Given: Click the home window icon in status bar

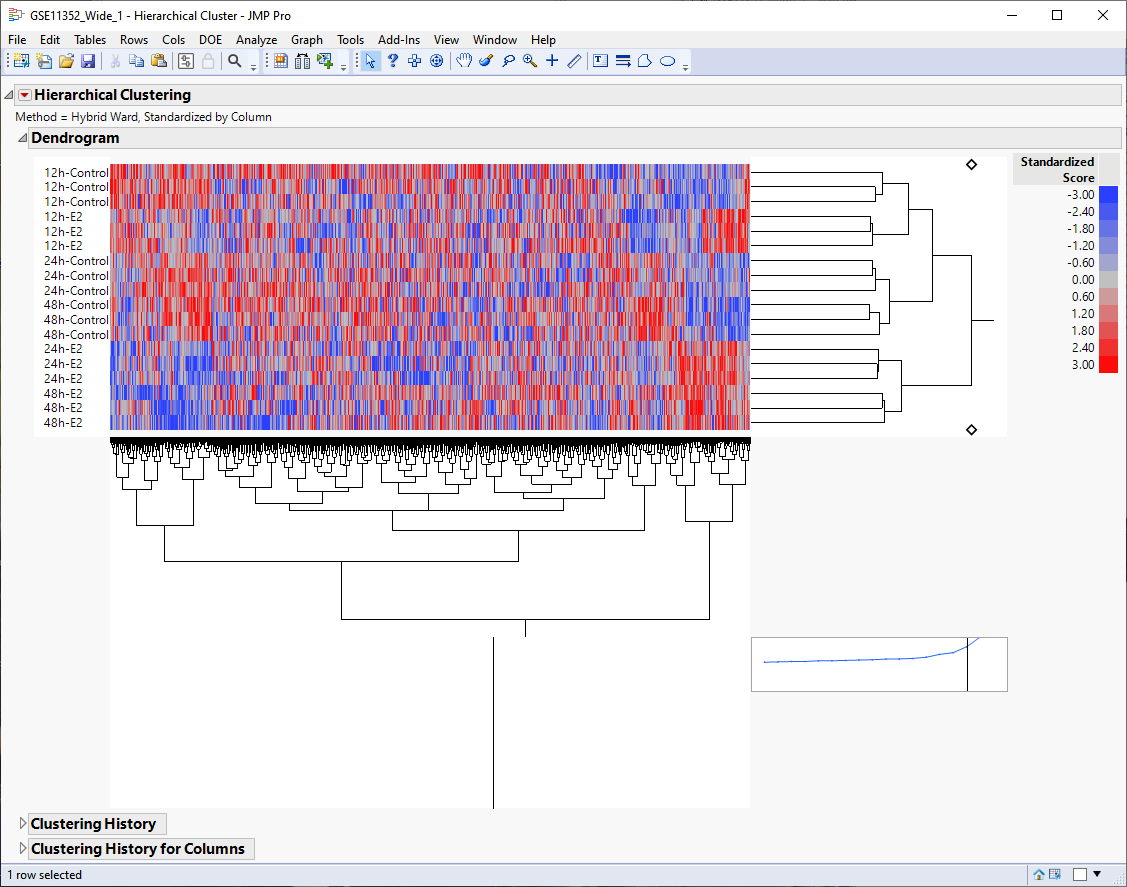Looking at the screenshot, I should 1039,875.
